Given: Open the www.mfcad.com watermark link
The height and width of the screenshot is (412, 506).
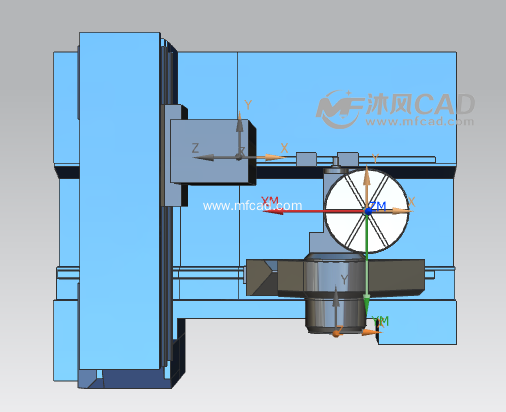Looking at the screenshot, I should [252, 206].
